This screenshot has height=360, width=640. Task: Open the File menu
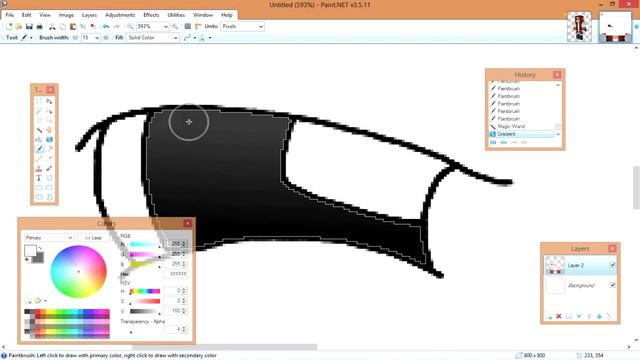[9, 15]
